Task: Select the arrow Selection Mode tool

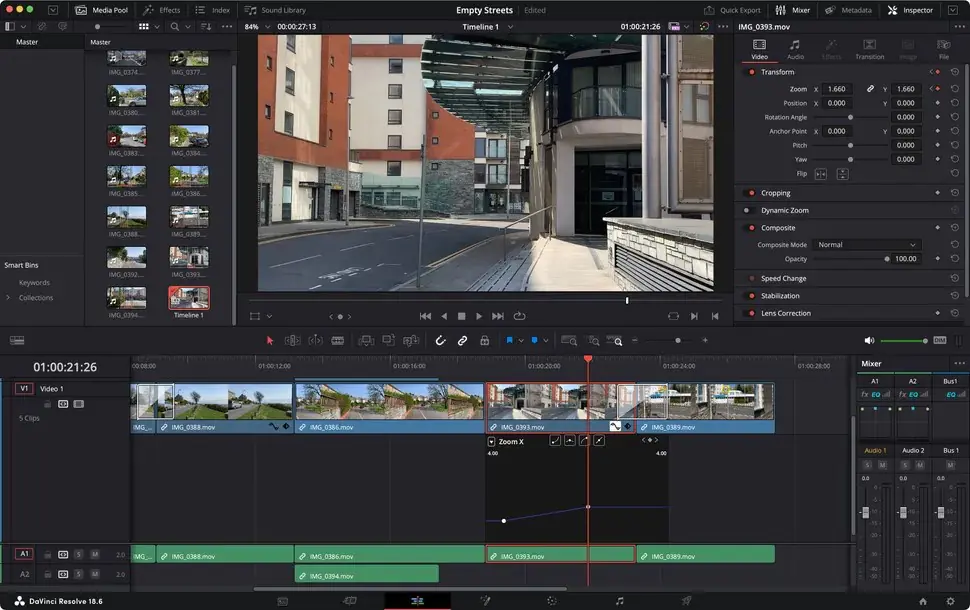Action: 269,340
